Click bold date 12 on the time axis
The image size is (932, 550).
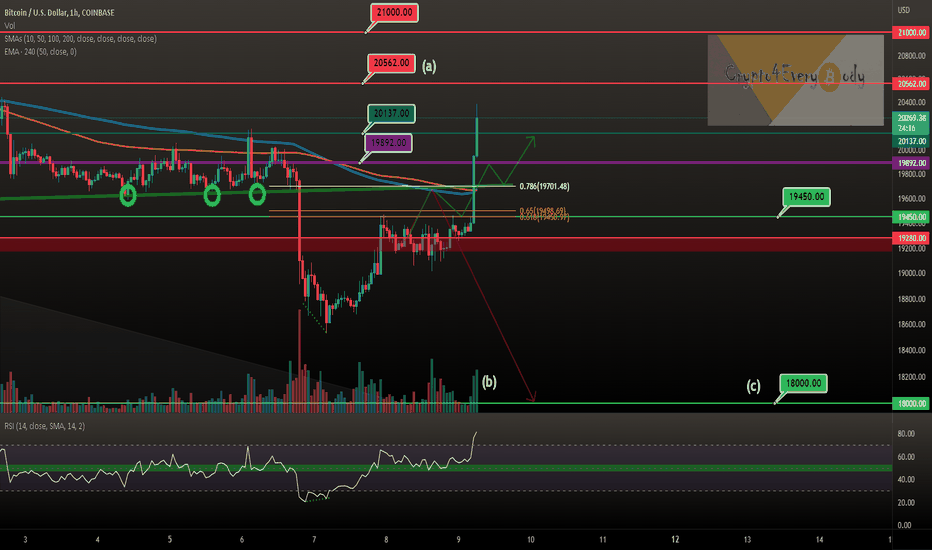pyautogui.click(x=675, y=540)
